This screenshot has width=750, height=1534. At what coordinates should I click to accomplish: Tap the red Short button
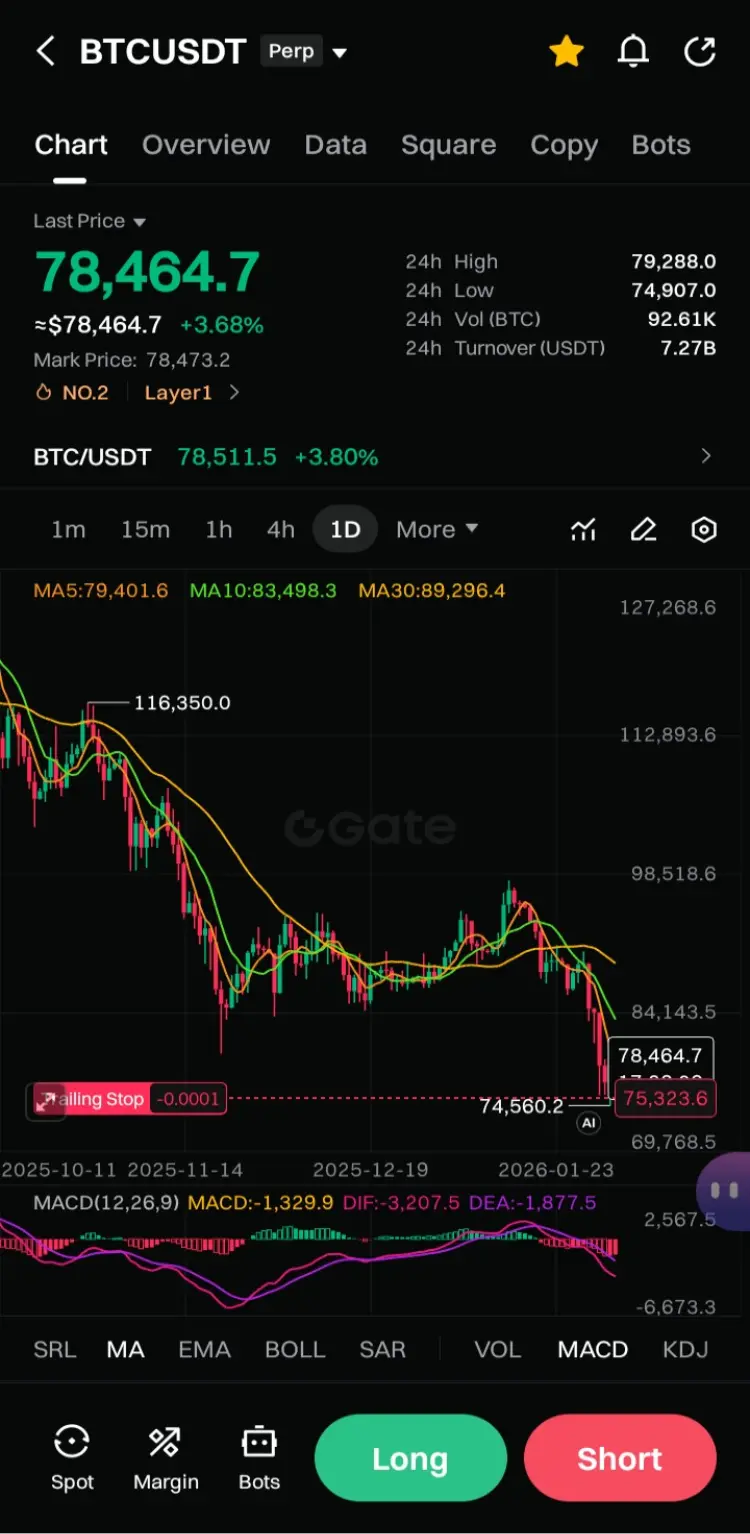(620, 1459)
